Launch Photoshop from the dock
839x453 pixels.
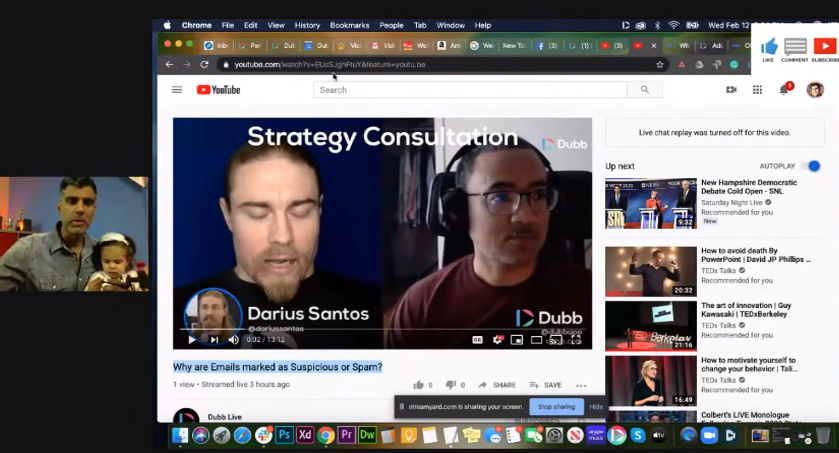pyautogui.click(x=284, y=435)
